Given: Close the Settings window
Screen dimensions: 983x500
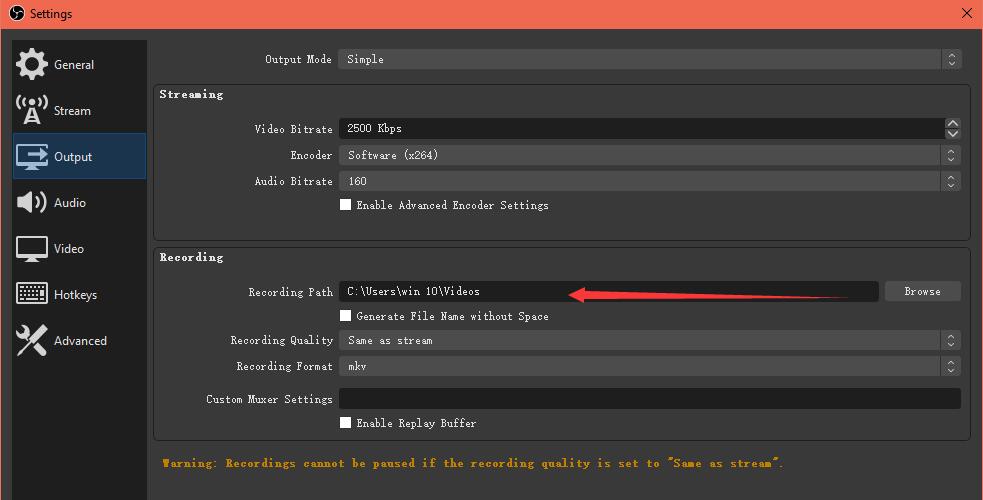Looking at the screenshot, I should pyautogui.click(x=967, y=13).
